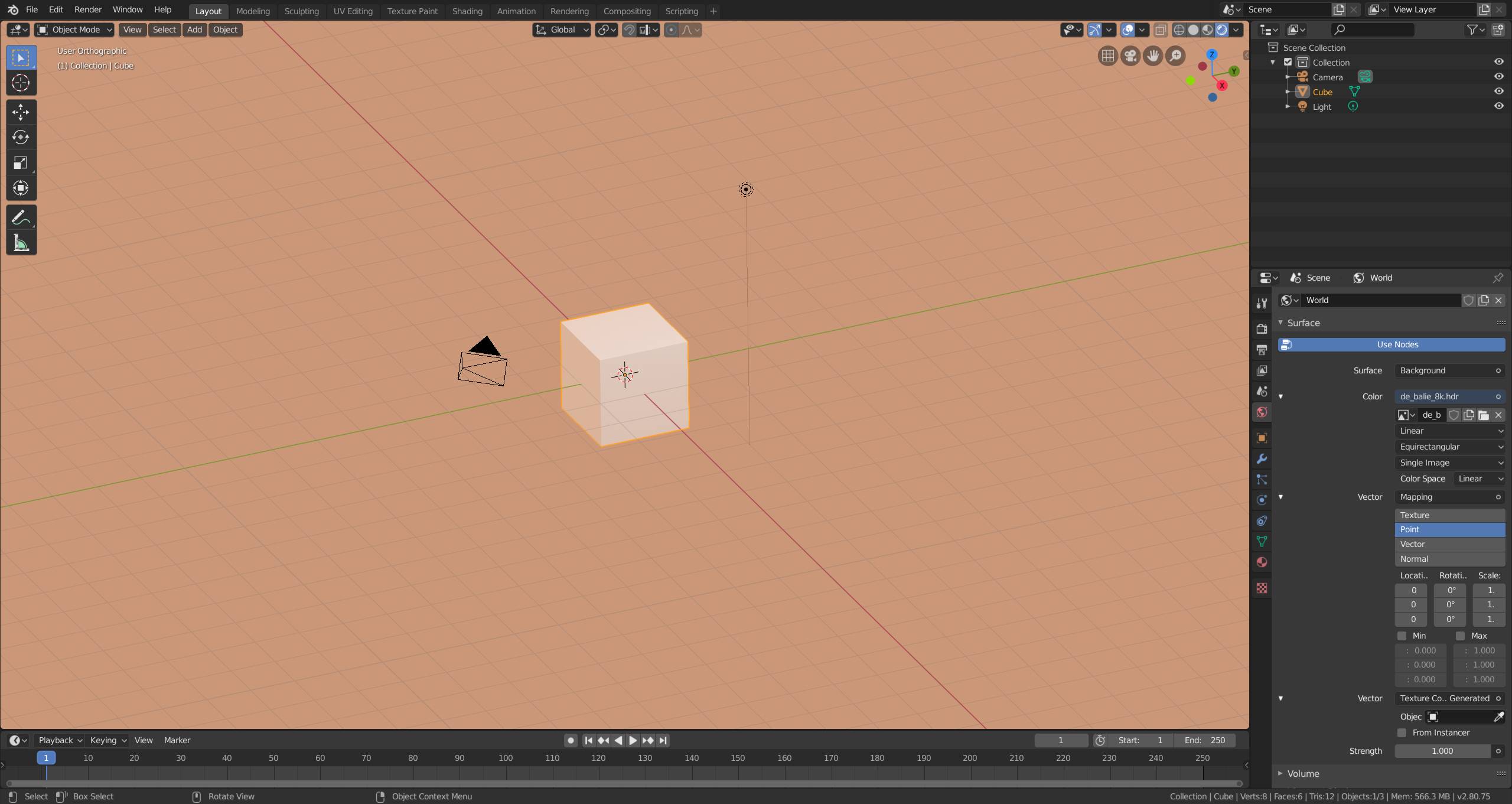Viewport: 1512px width, 804px height.
Task: Select the Move tool in toolbar
Action: click(21, 112)
